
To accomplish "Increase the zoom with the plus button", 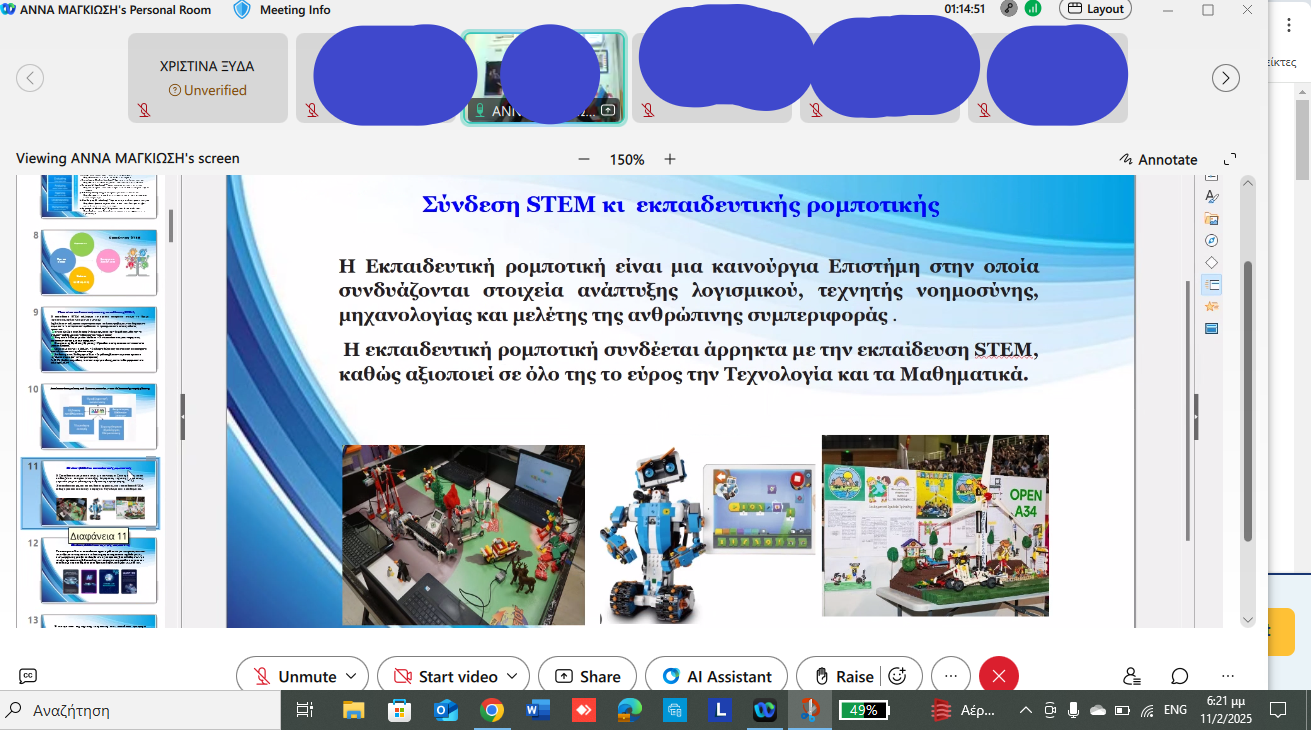I will [x=670, y=159].
